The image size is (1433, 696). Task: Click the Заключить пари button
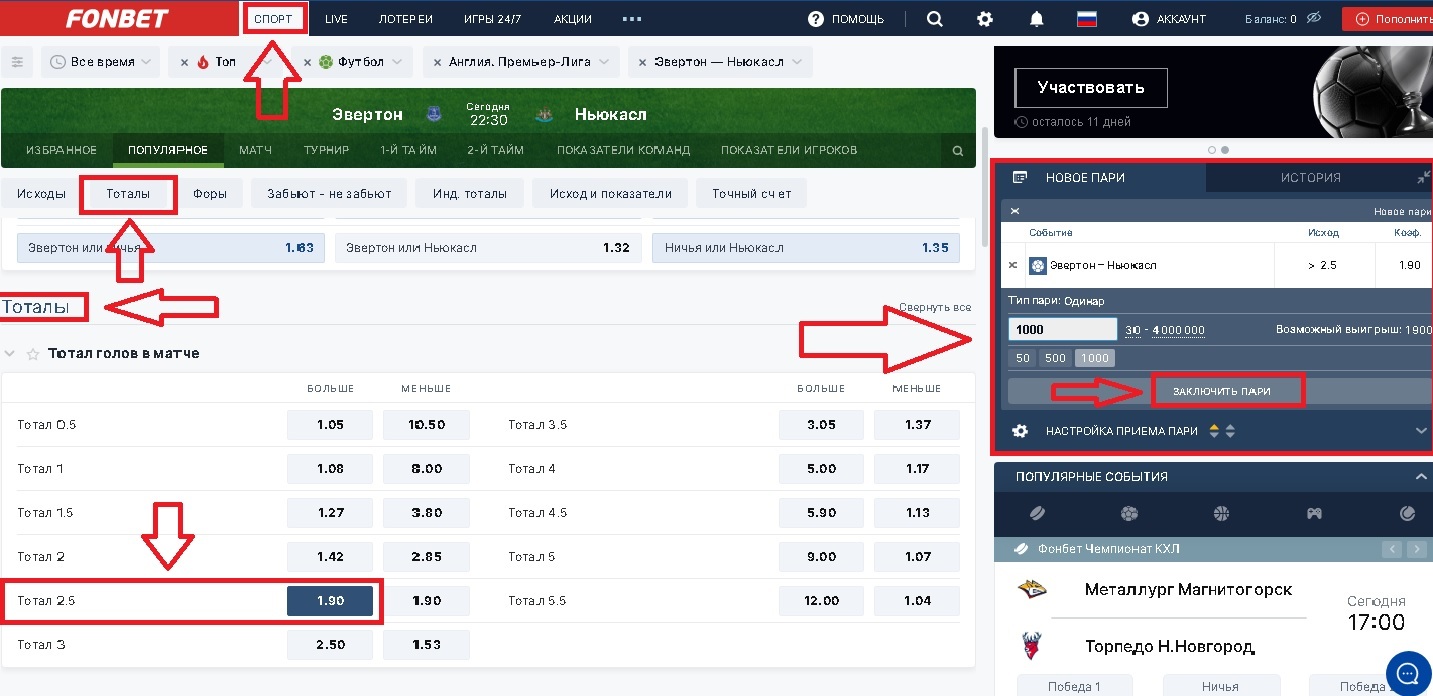[x=1220, y=391]
